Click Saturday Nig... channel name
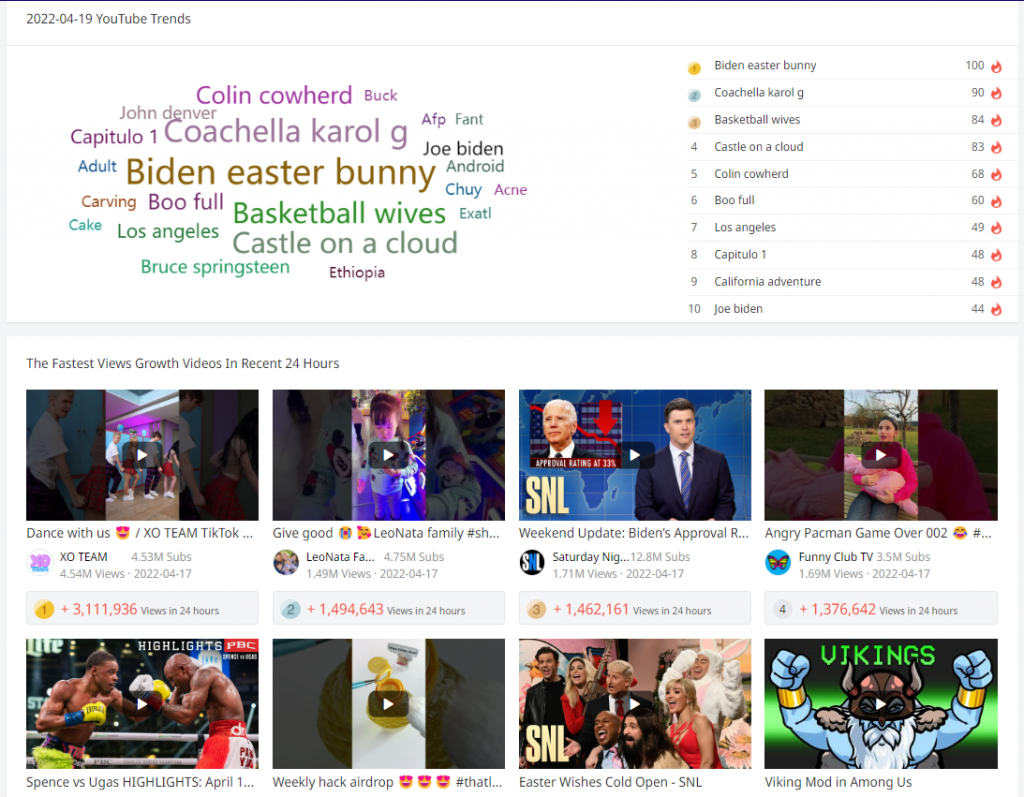This screenshot has height=797, width=1024. coord(590,557)
